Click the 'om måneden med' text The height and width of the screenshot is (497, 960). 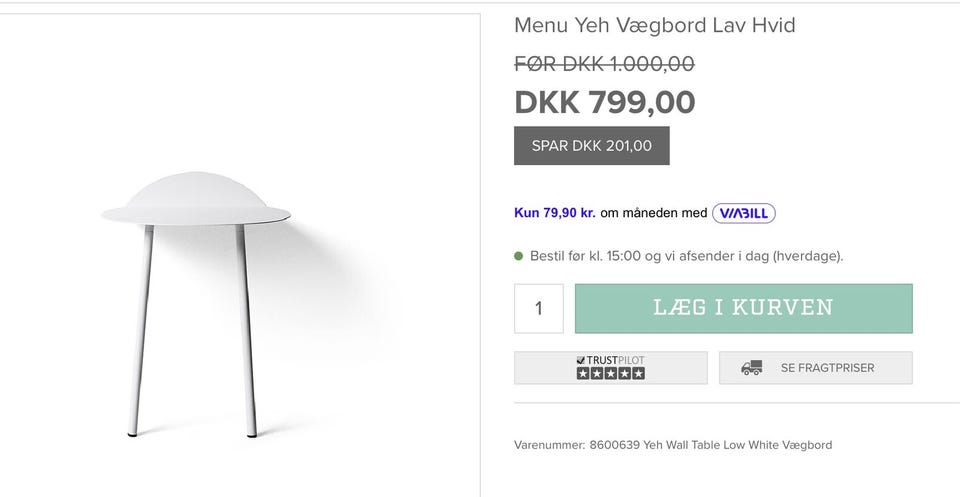click(x=654, y=213)
